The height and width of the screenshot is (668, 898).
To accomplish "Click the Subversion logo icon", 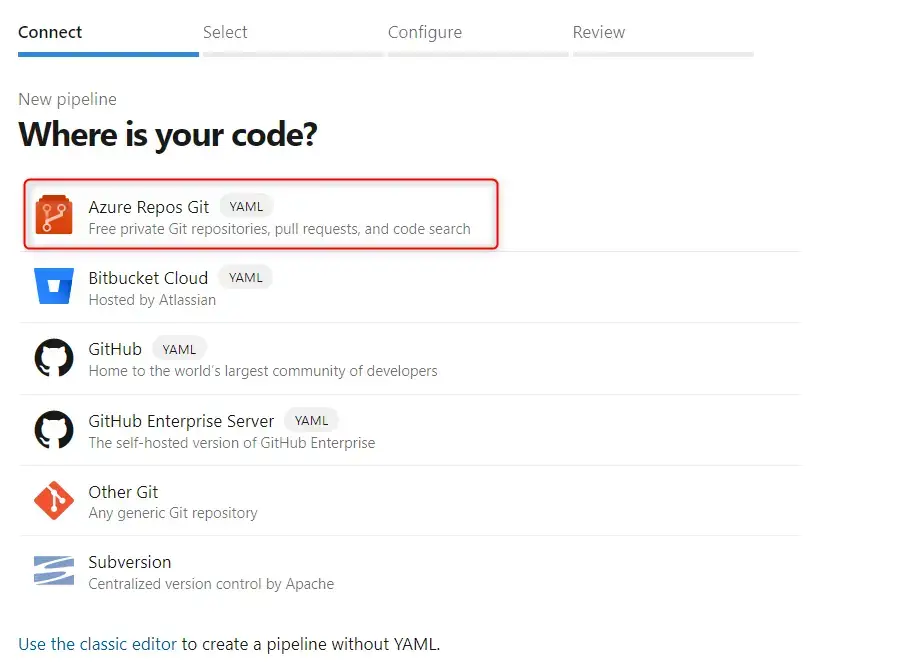I will pos(54,571).
